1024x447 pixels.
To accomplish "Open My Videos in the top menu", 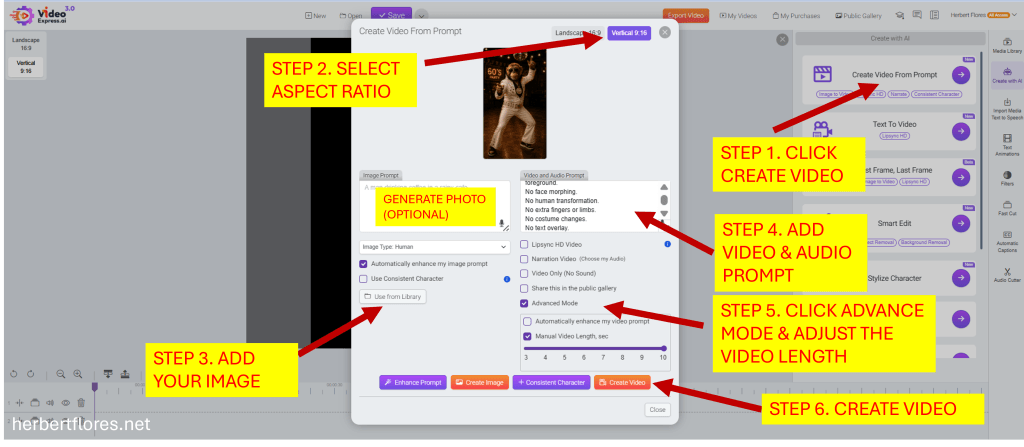I will click(739, 15).
